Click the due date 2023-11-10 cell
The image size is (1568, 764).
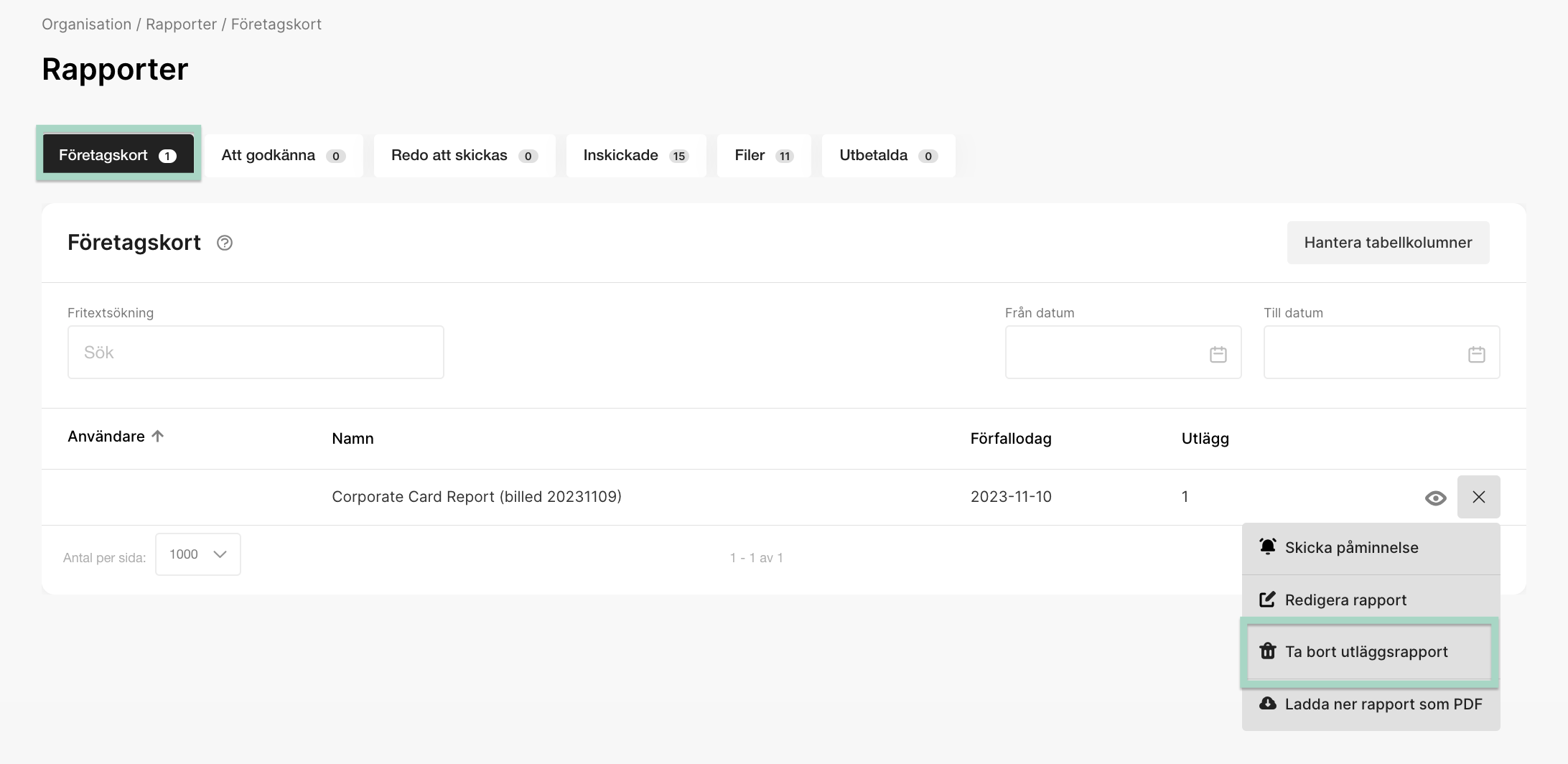[1011, 497]
